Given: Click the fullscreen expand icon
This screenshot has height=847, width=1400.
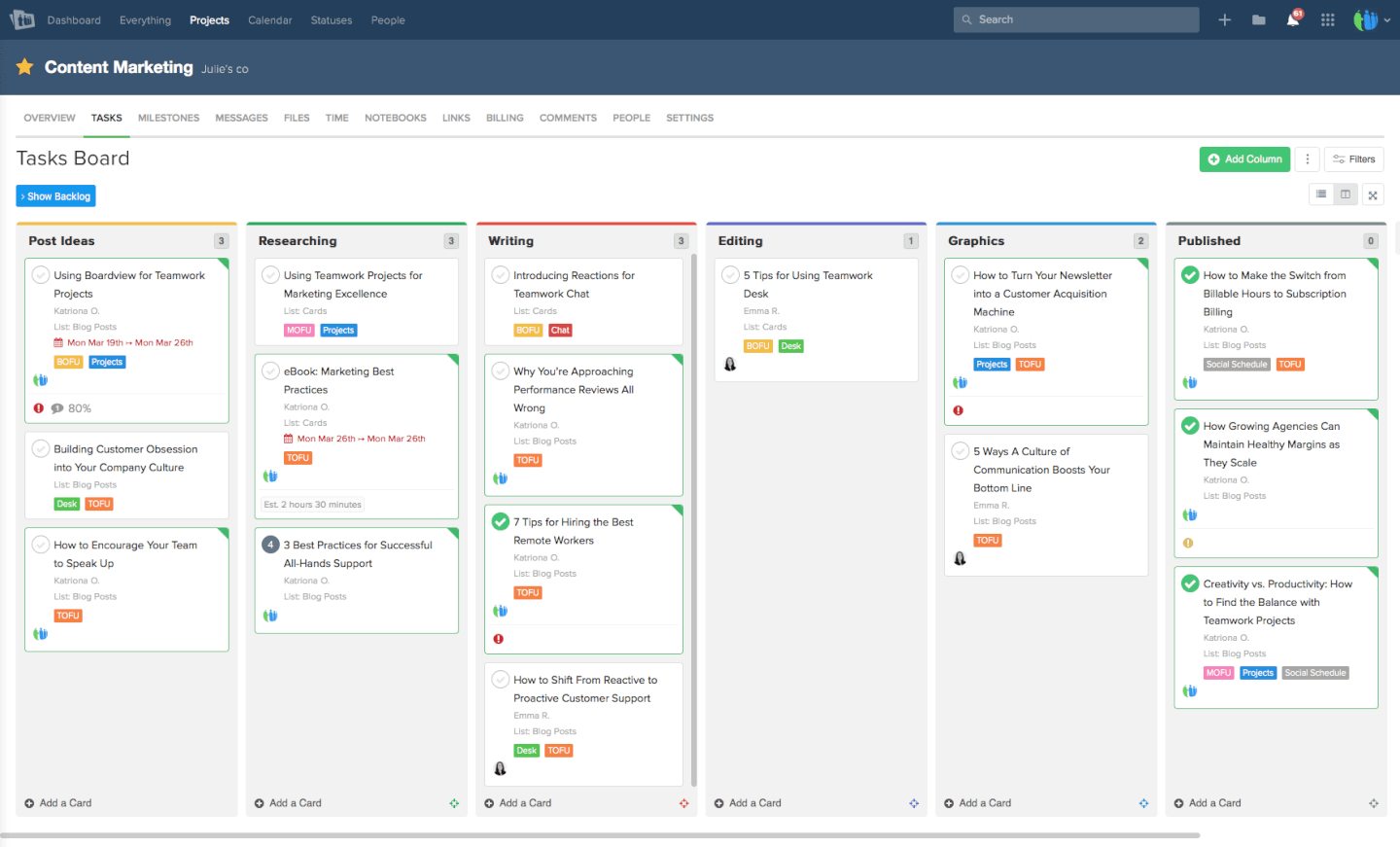Looking at the screenshot, I should pyautogui.click(x=1373, y=194).
